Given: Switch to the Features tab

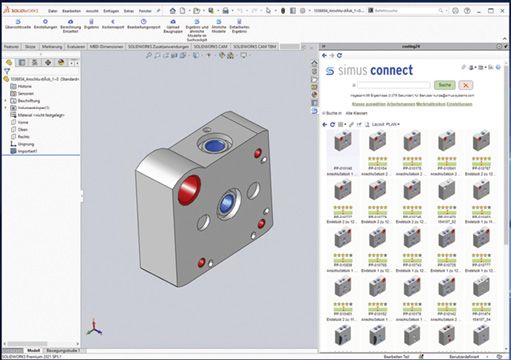Looking at the screenshot, I should pos(11,47).
